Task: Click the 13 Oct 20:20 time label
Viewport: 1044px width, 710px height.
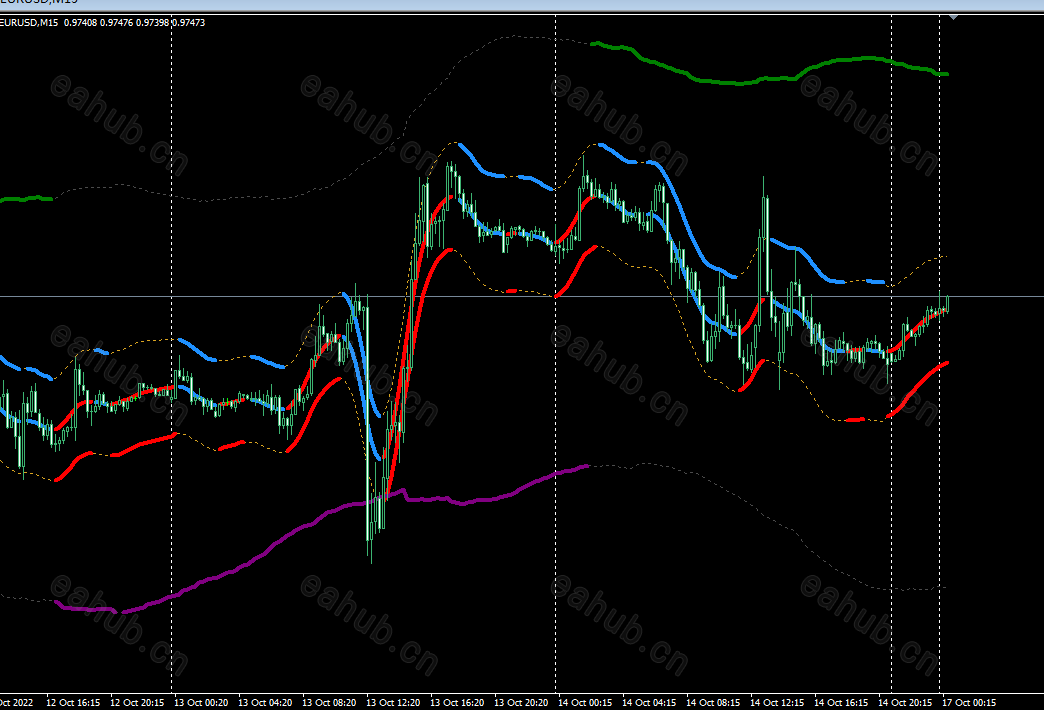Action: 521,703
